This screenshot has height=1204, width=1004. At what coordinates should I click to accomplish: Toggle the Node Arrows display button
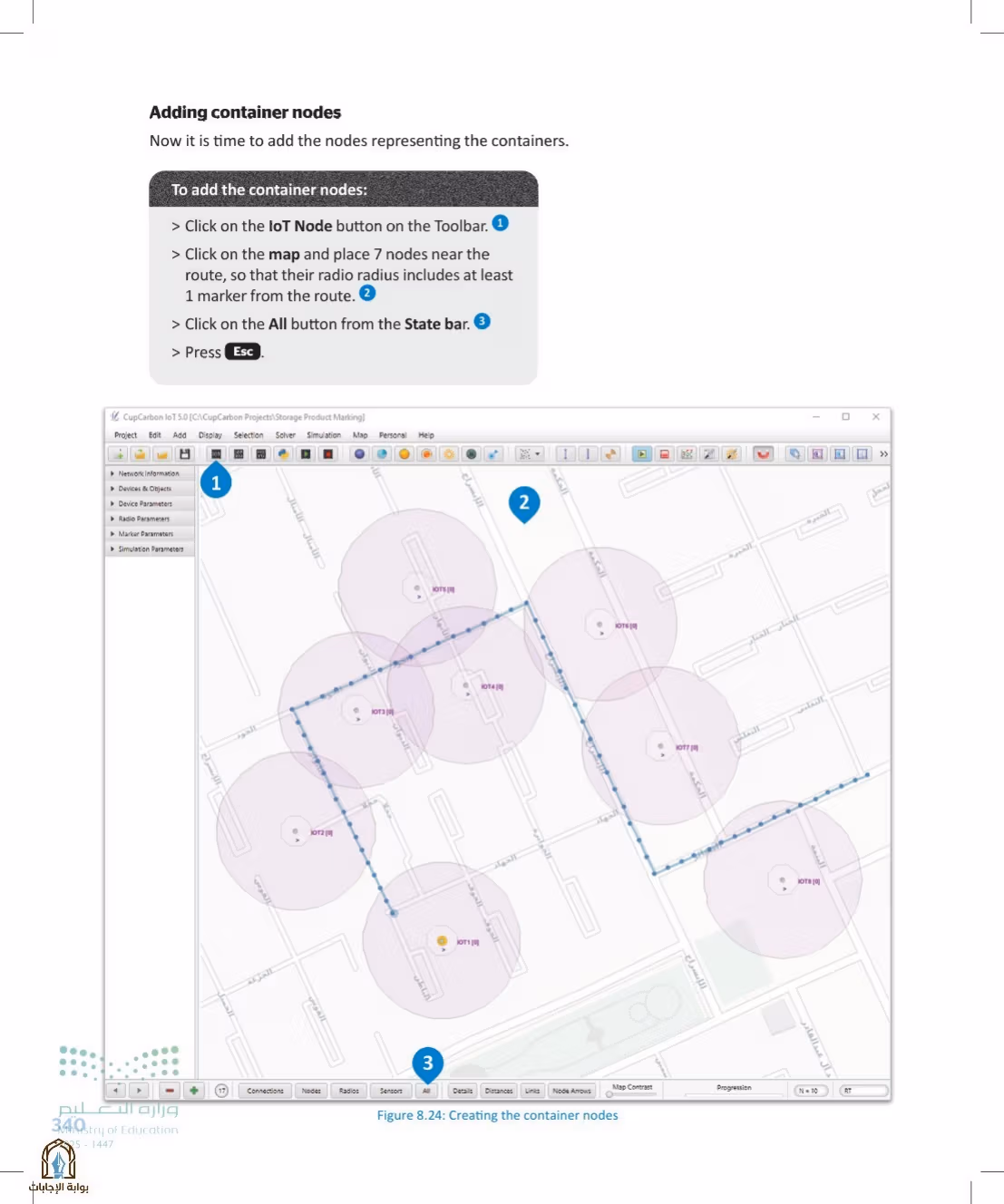[571, 1091]
